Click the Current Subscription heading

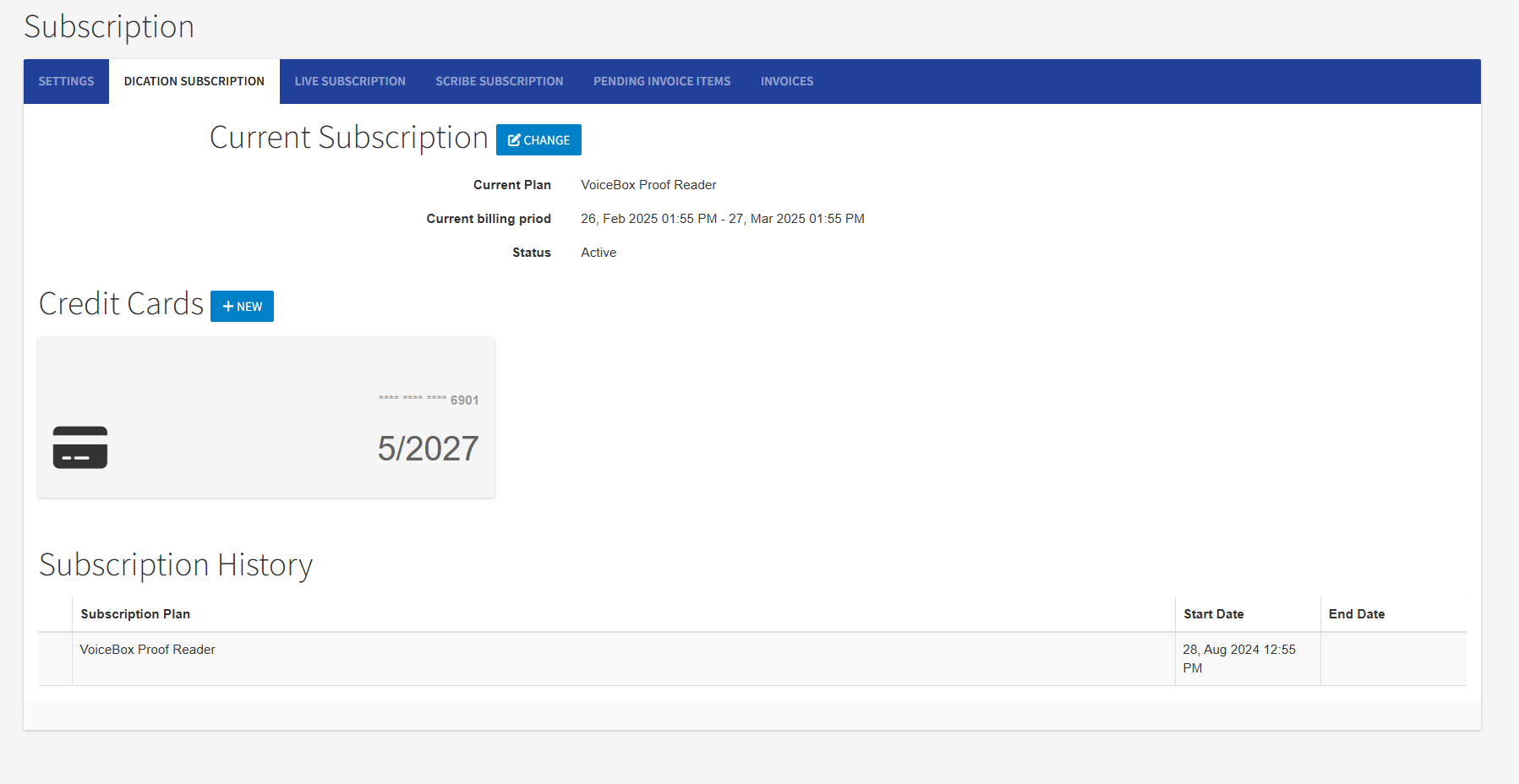[349, 138]
